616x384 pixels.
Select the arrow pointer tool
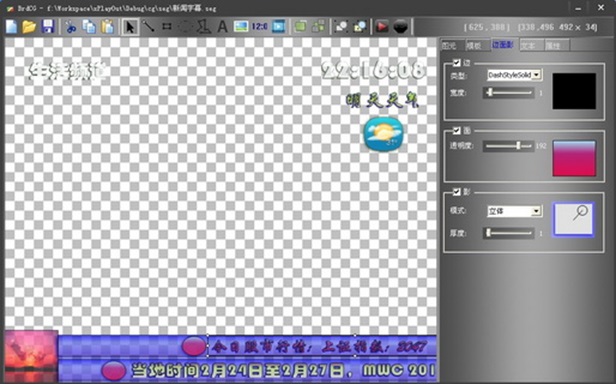[x=130, y=27]
